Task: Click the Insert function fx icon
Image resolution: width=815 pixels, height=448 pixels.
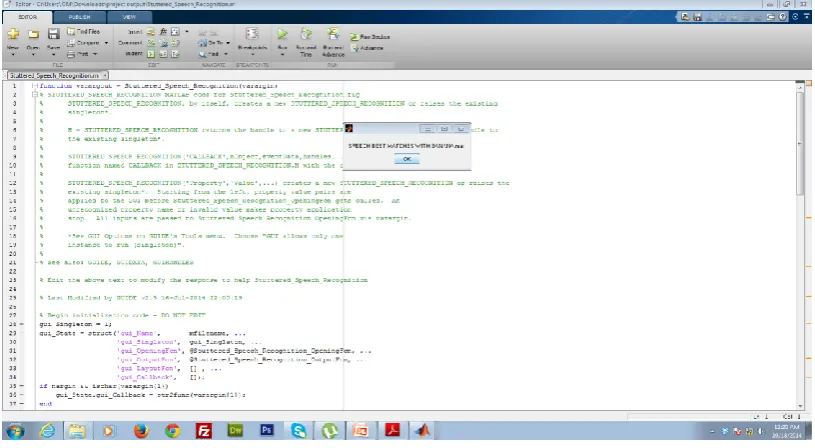Action: 163,32
